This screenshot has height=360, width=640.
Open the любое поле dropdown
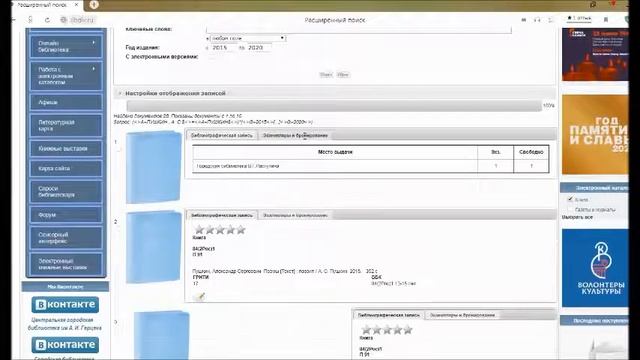[248, 38]
